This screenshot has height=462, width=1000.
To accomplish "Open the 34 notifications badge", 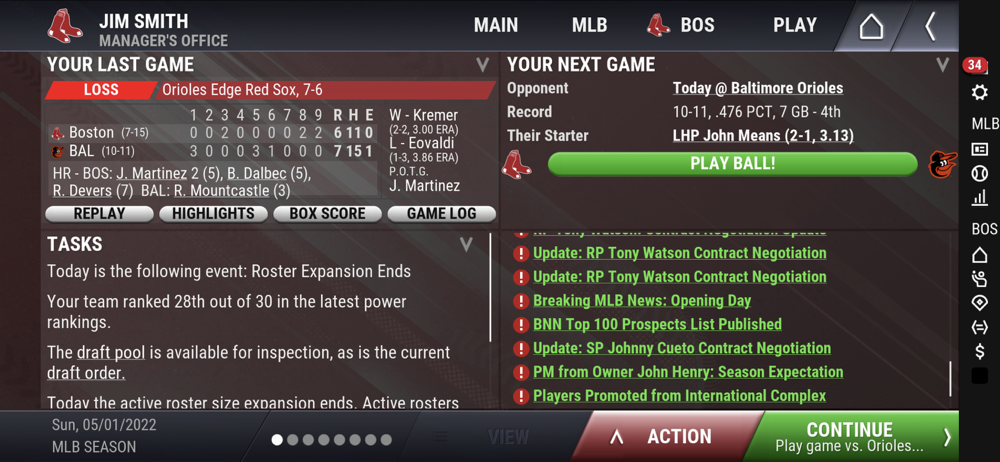I will click(x=974, y=65).
